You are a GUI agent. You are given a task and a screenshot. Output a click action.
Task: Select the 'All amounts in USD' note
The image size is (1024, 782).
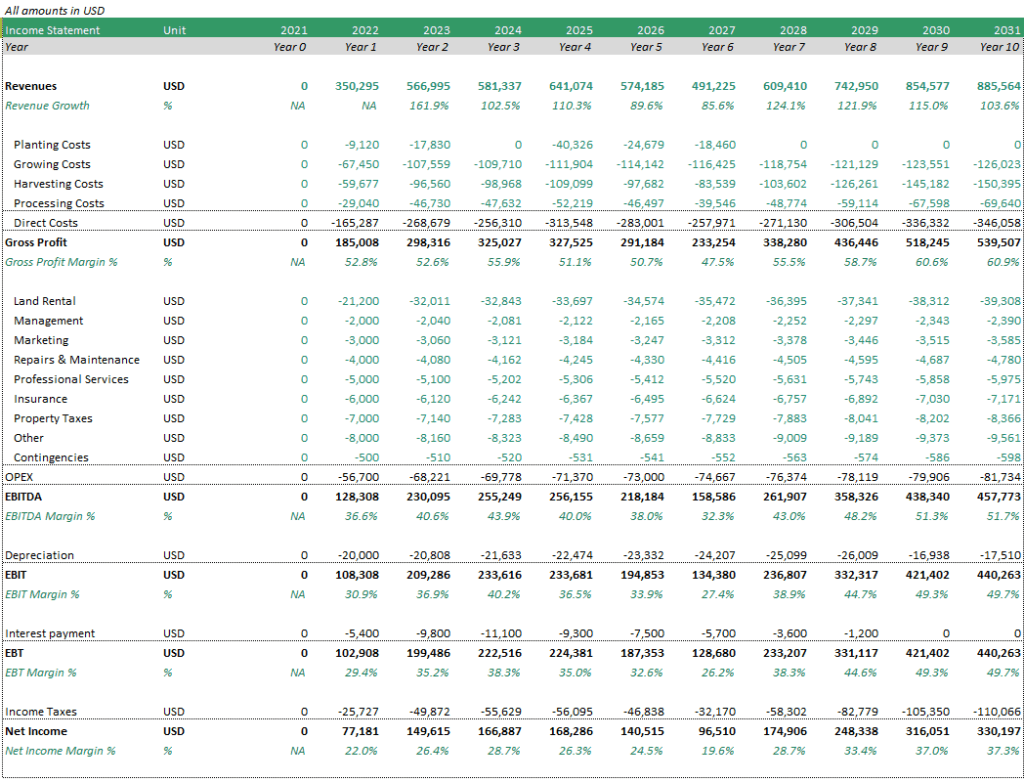55,10
